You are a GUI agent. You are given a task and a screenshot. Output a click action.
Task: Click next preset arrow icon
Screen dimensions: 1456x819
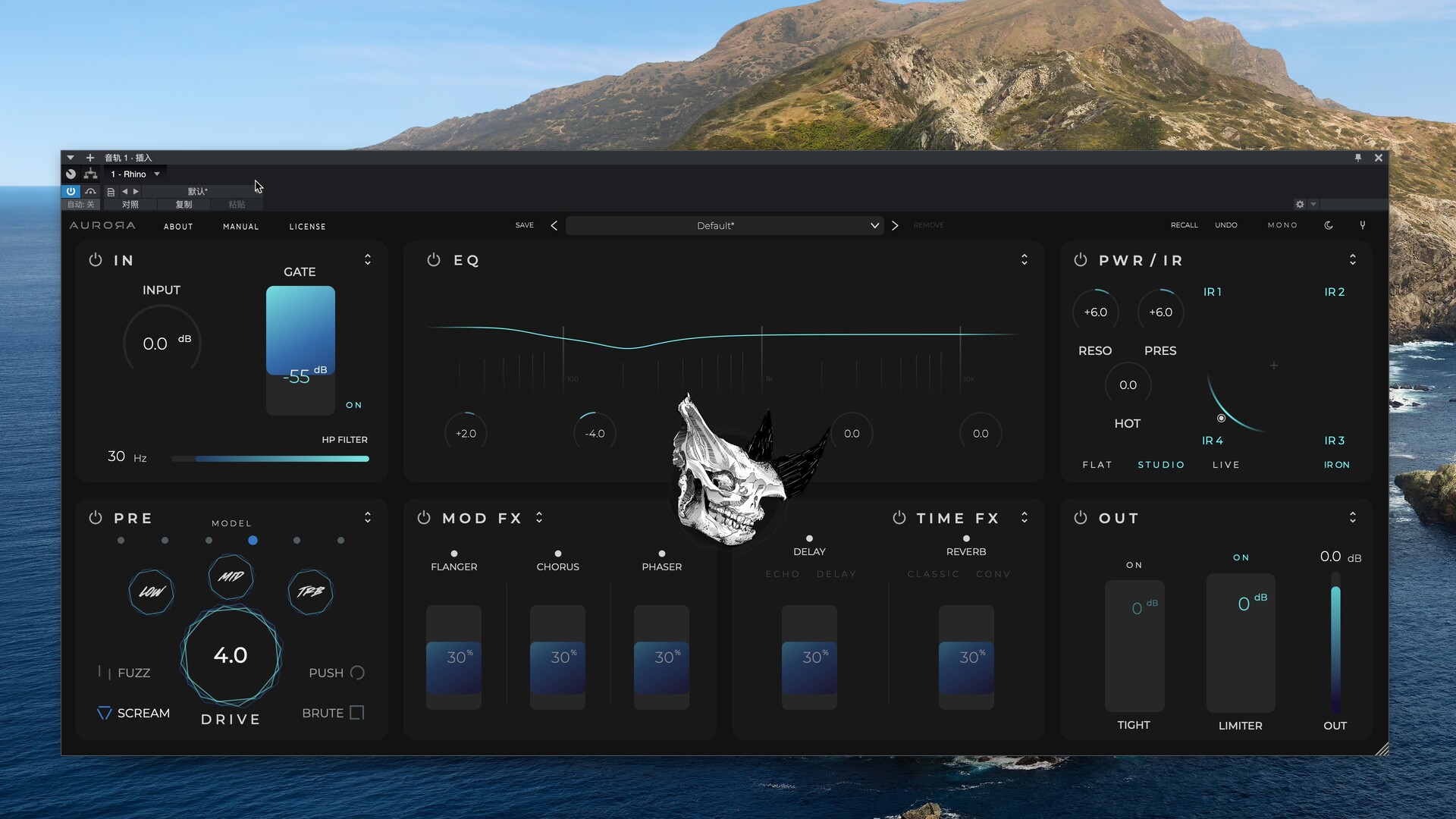[895, 225]
